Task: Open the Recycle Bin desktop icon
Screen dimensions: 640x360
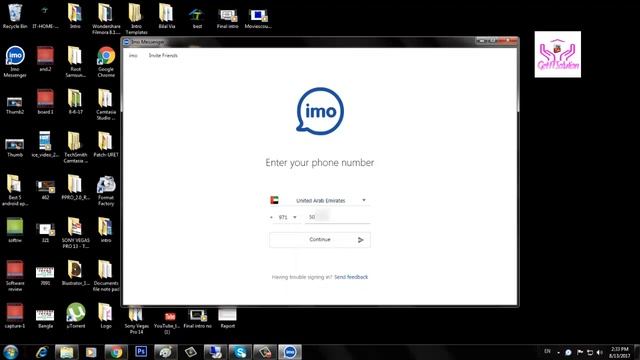Action: click(x=15, y=16)
